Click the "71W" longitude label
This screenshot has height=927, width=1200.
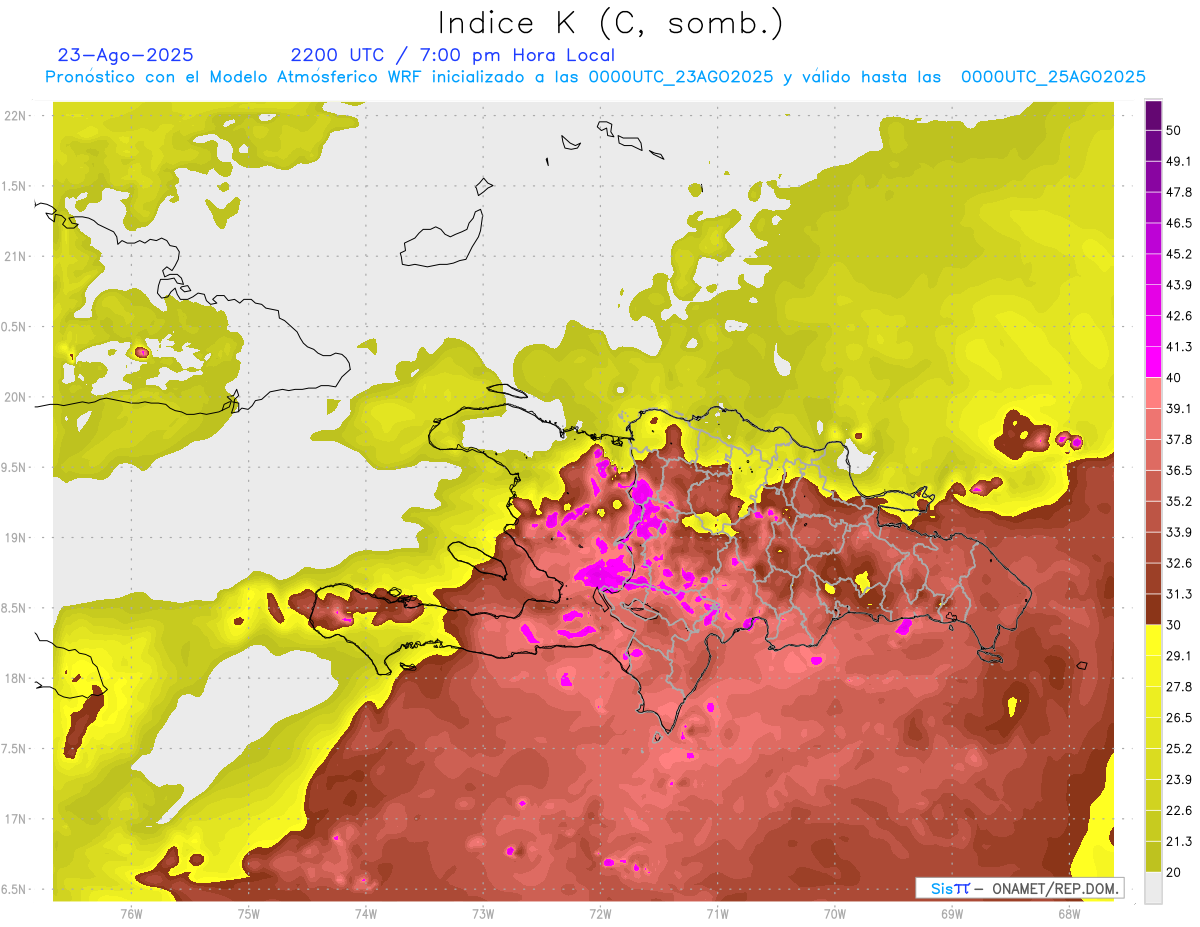717,913
